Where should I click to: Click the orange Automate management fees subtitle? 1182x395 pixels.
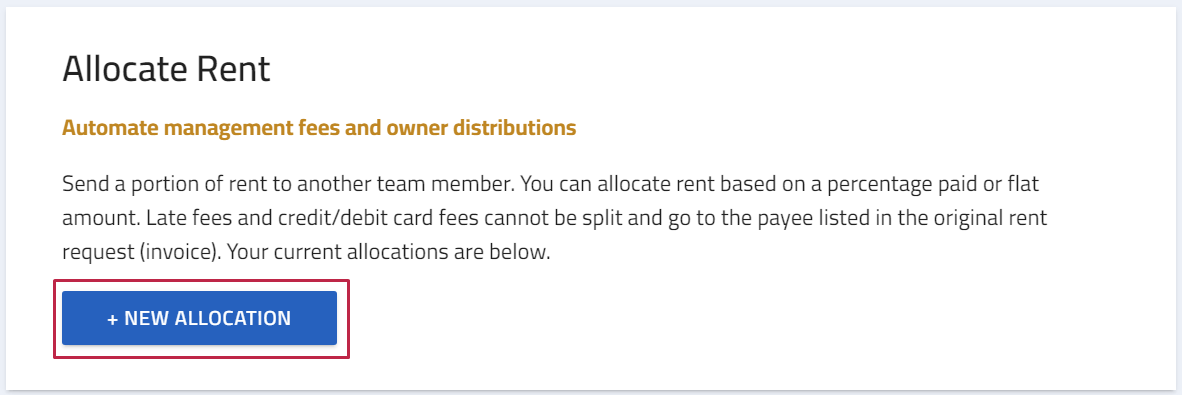[319, 128]
